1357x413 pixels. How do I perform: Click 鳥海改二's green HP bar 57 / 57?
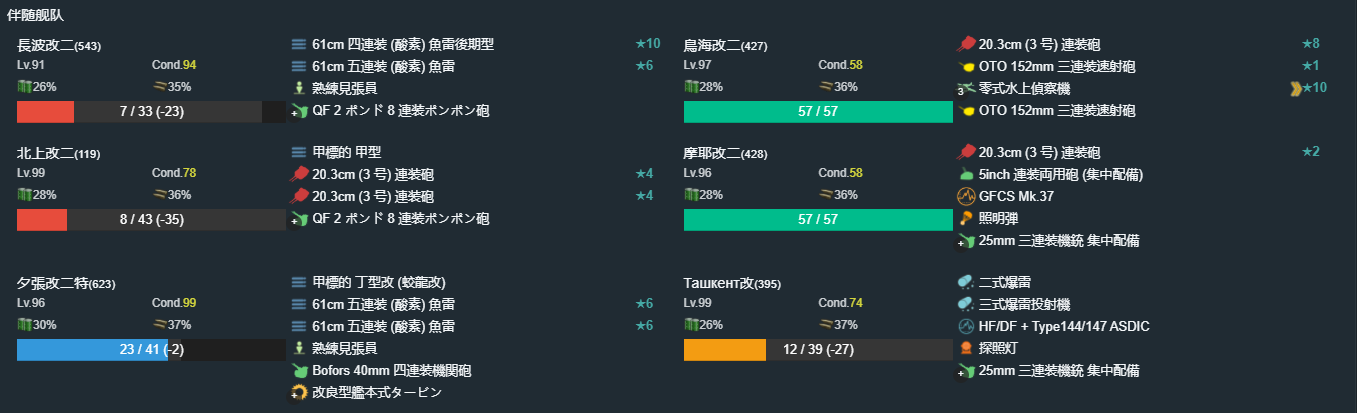(x=818, y=112)
